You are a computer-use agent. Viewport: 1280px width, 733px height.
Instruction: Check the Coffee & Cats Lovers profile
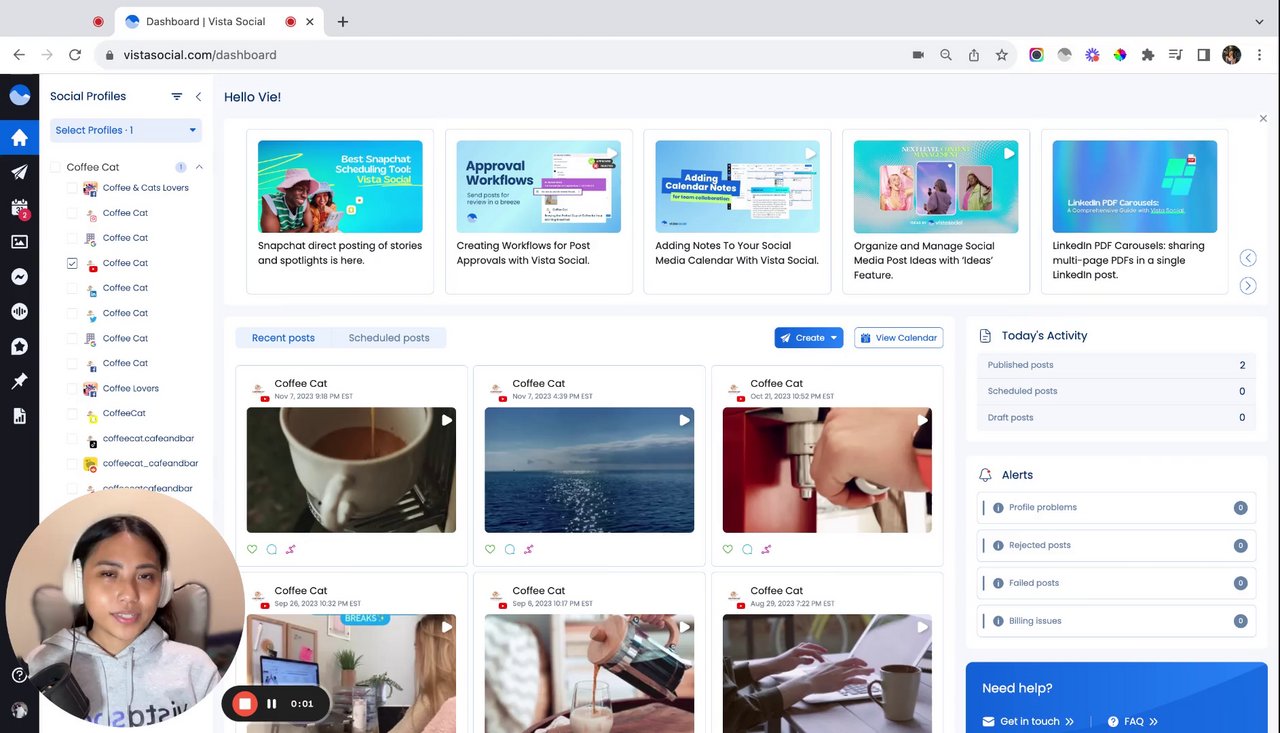click(x=72, y=188)
